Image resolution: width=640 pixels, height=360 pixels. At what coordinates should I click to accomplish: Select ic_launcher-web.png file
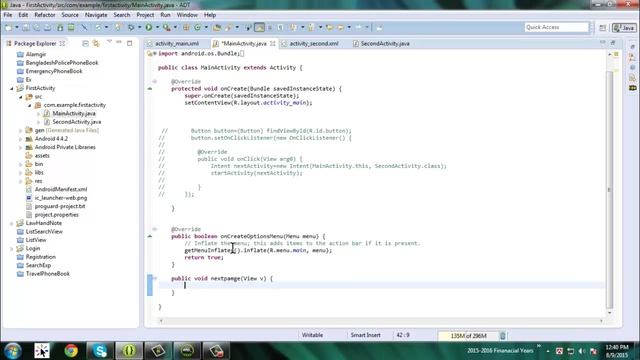coord(61,198)
